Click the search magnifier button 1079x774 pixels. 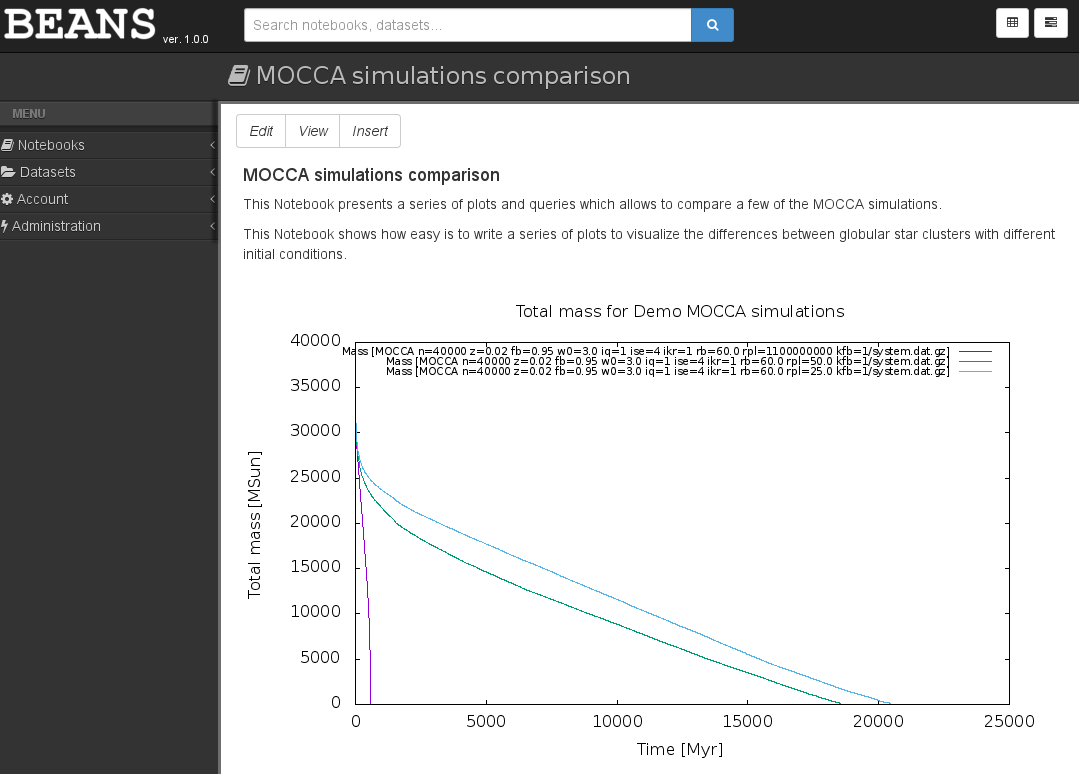(712, 25)
